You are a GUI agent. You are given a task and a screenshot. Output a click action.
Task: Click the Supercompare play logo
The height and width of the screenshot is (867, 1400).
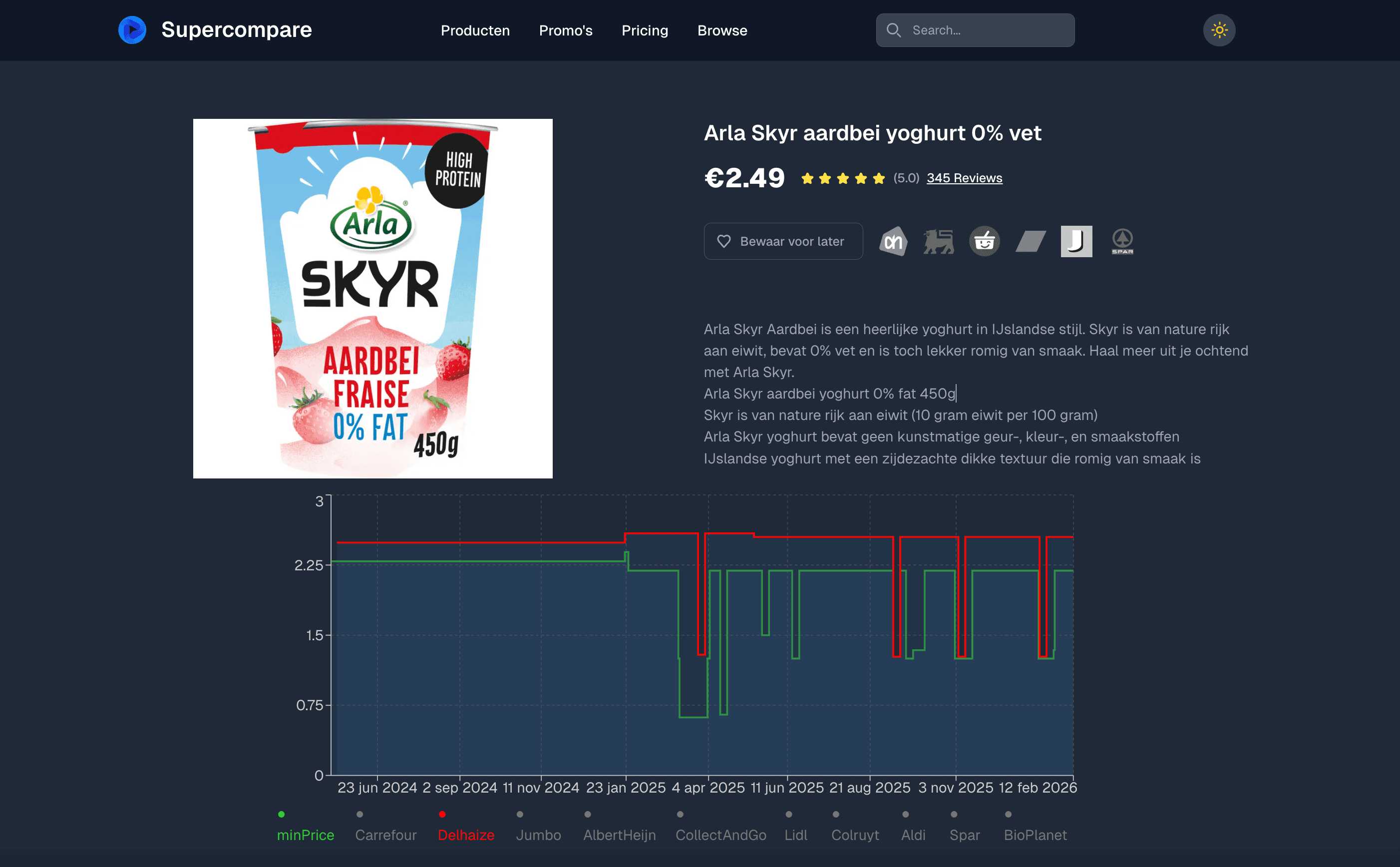132,30
